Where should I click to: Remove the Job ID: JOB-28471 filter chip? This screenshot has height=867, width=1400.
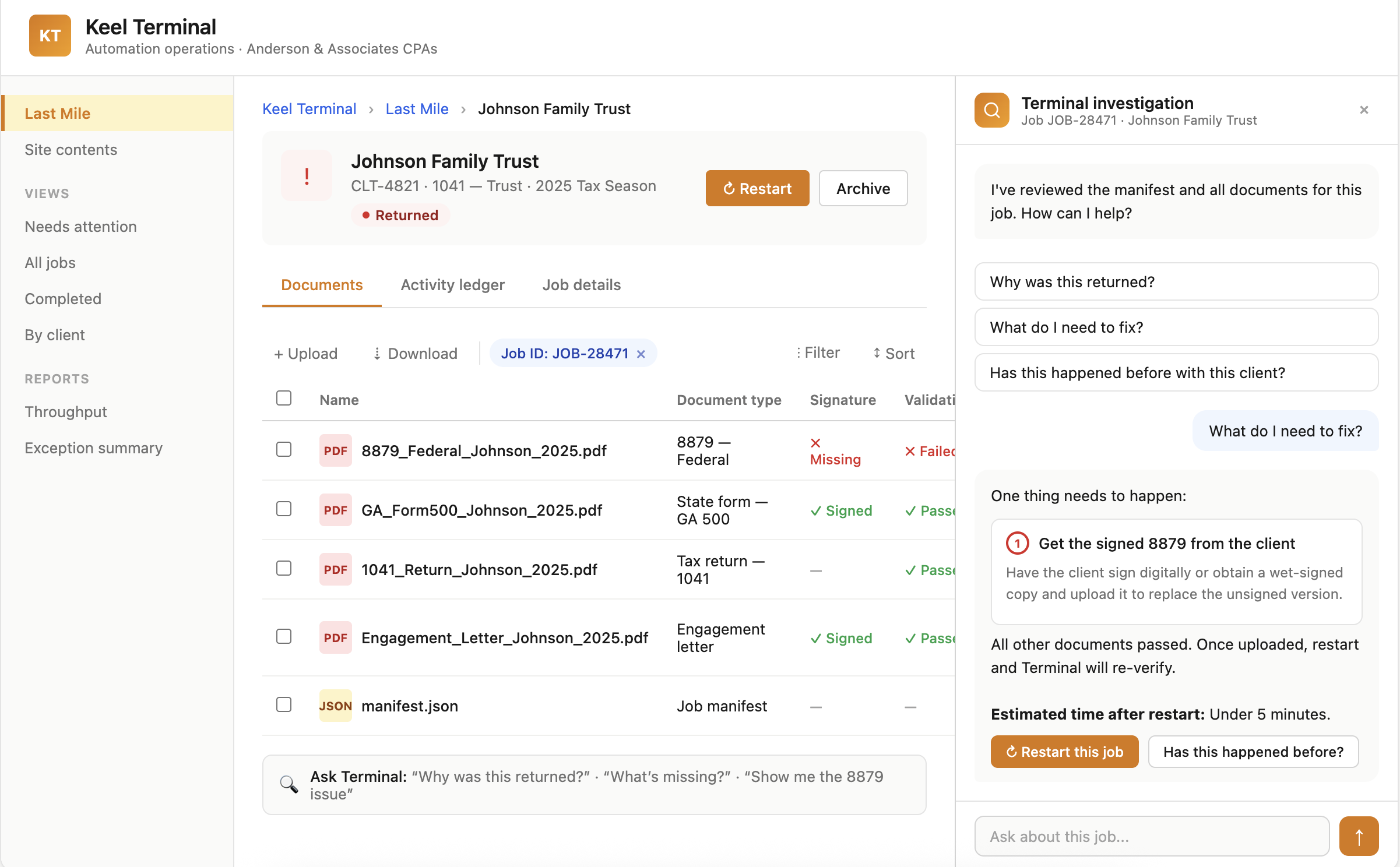(x=641, y=354)
